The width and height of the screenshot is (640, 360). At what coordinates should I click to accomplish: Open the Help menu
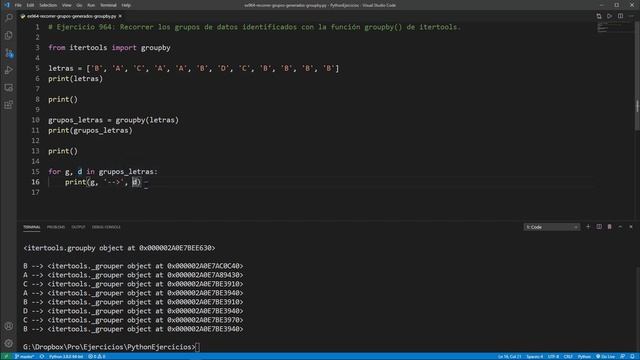coord(126,5)
